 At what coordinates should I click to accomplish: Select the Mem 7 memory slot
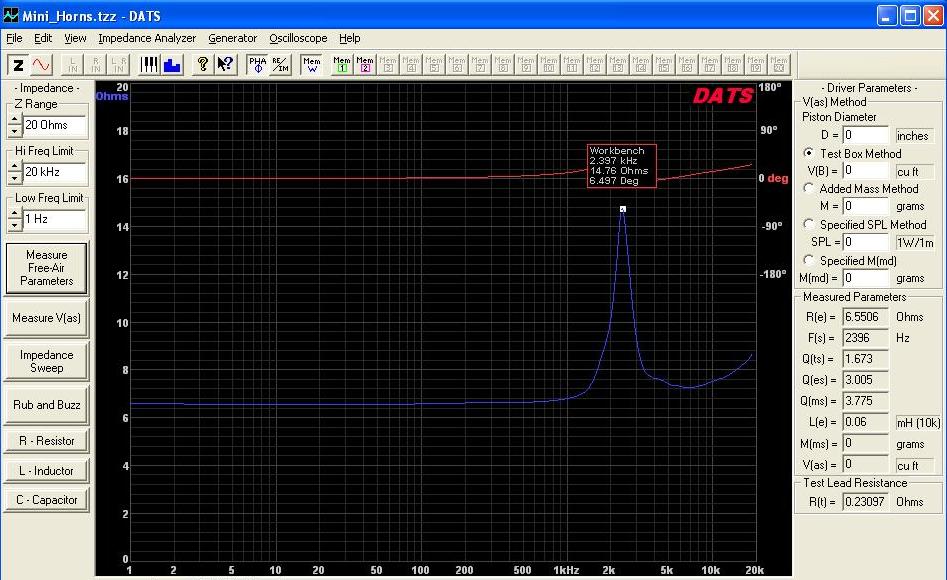point(480,65)
